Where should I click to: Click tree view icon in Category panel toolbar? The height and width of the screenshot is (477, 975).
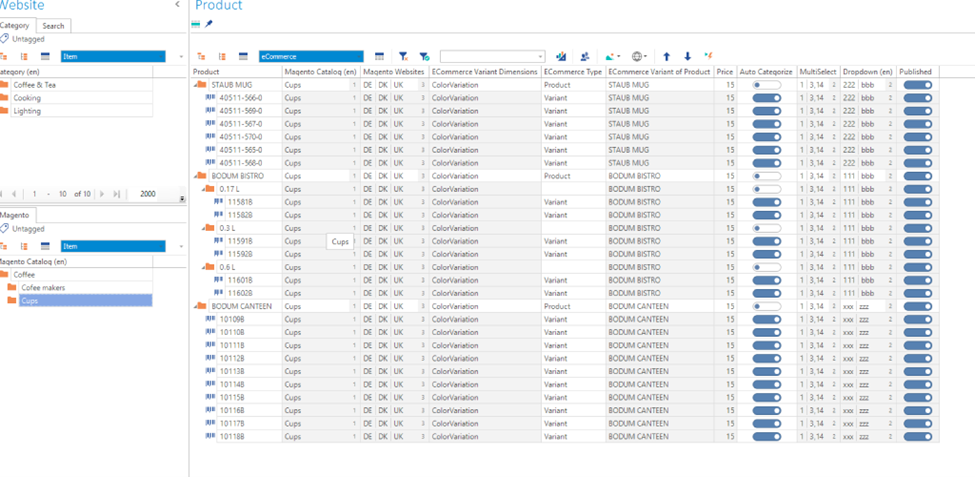pyautogui.click(x=3, y=56)
